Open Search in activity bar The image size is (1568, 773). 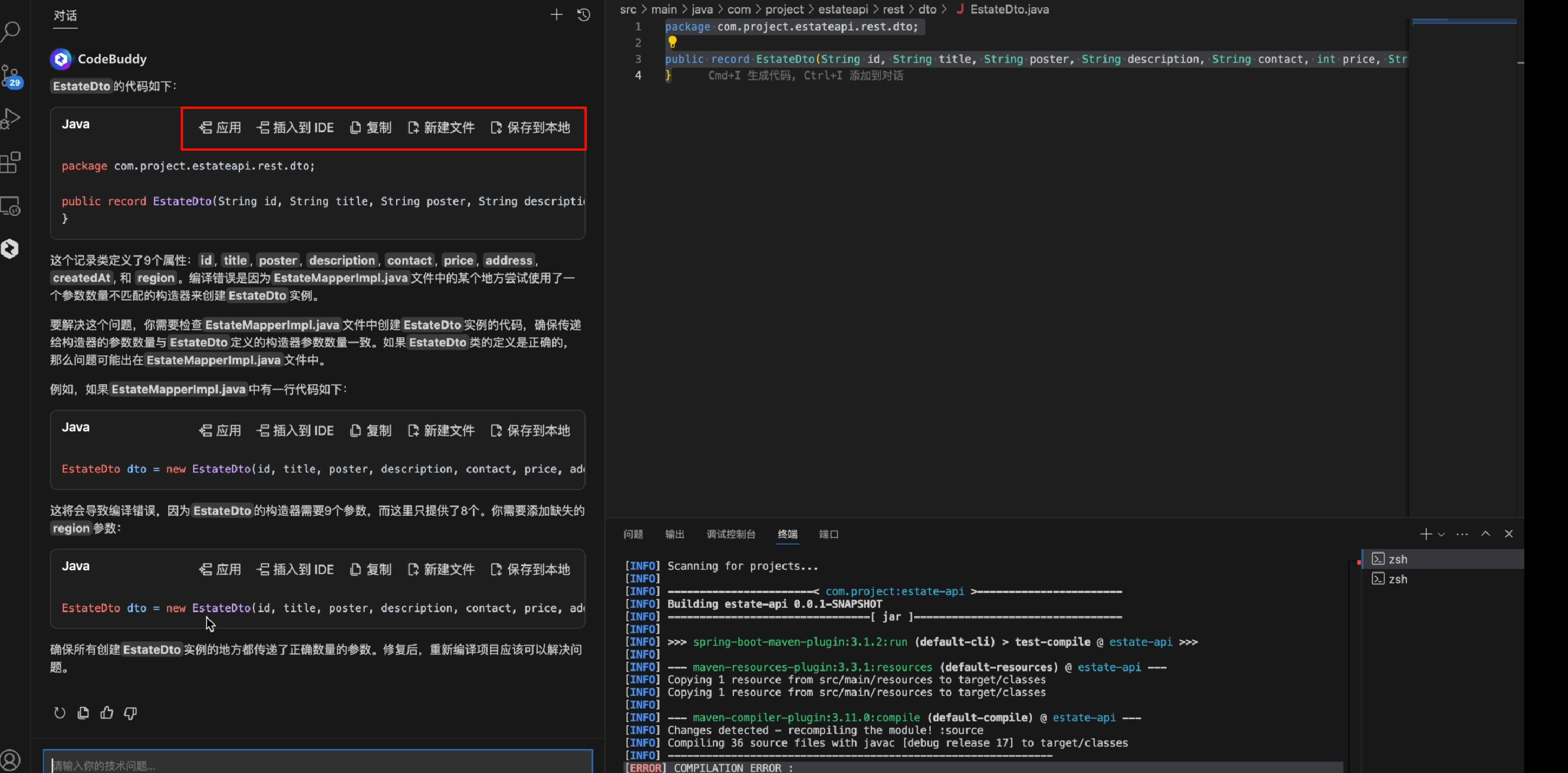click(11, 31)
